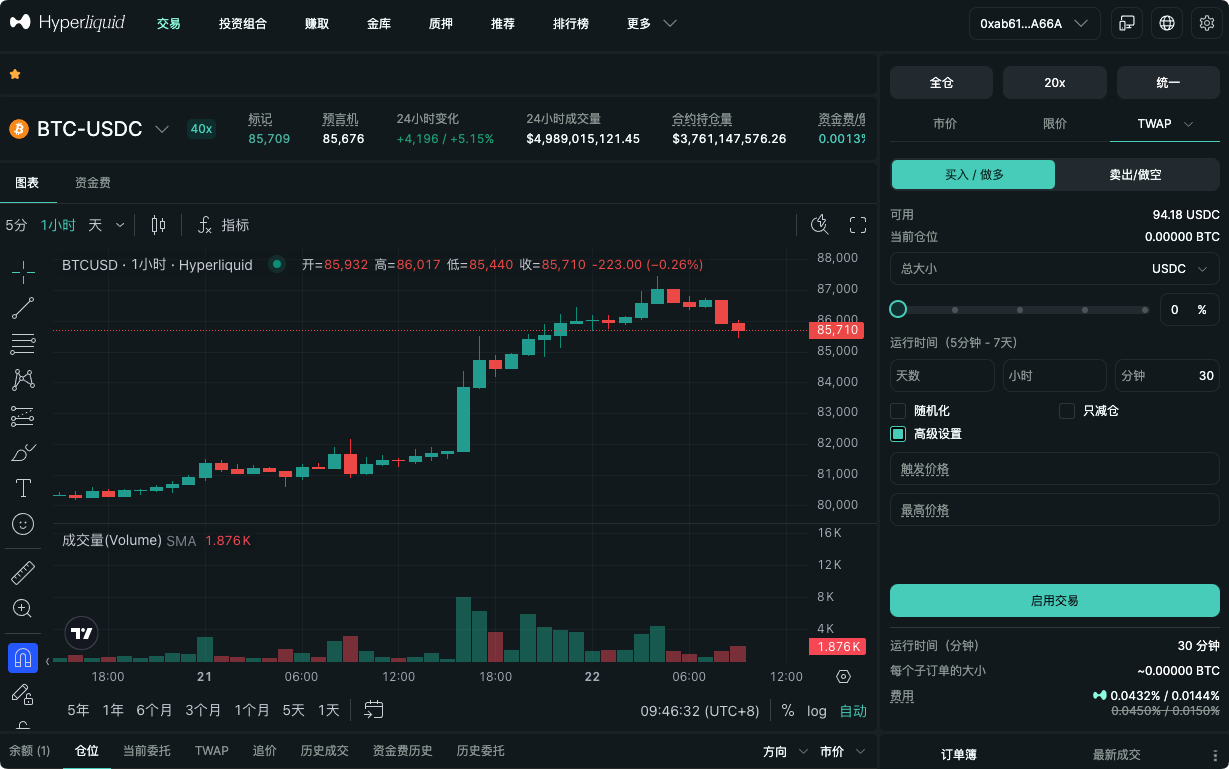Screen dimensions: 1229x769
Task: Toggle the live data status indicator
Action: (277, 265)
